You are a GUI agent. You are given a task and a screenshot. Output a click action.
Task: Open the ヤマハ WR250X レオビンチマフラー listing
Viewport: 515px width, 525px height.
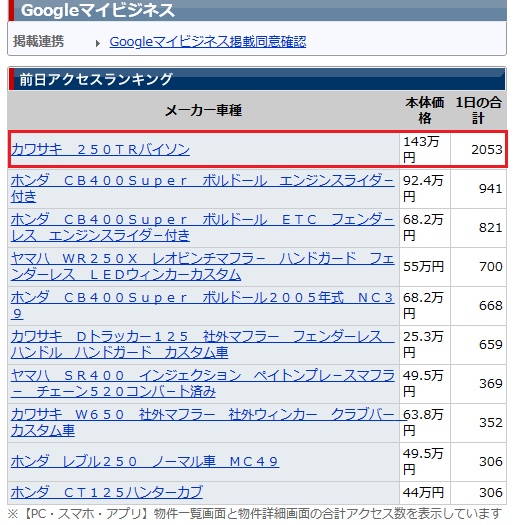point(203,267)
